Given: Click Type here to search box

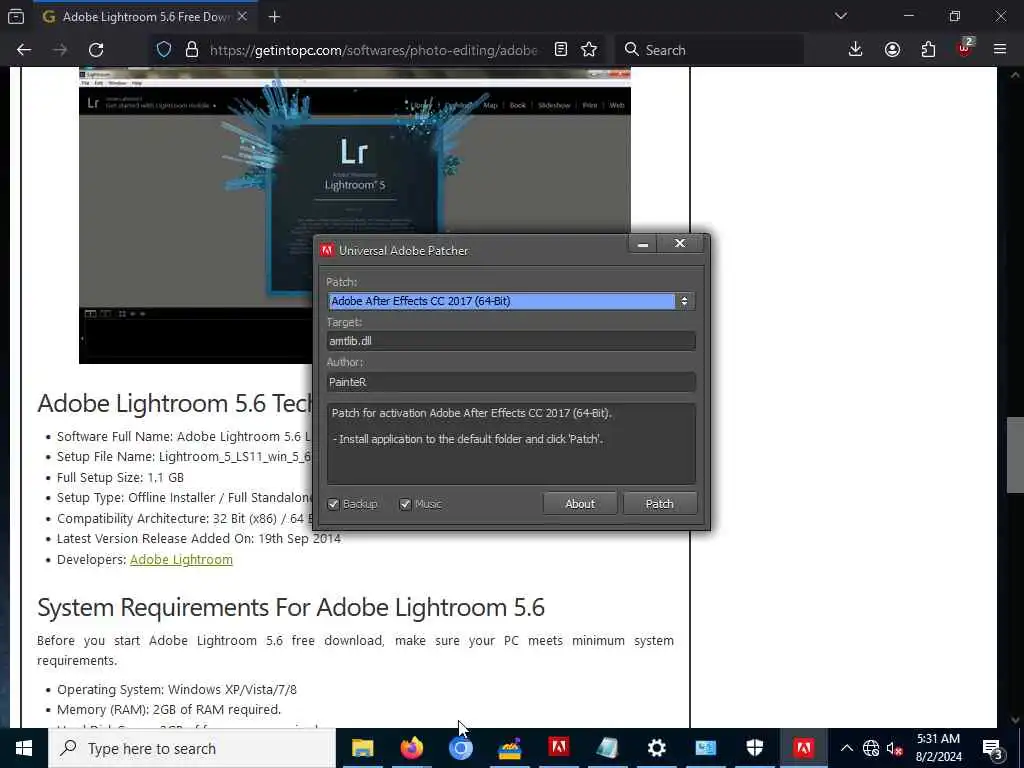Looking at the screenshot, I should [192, 748].
